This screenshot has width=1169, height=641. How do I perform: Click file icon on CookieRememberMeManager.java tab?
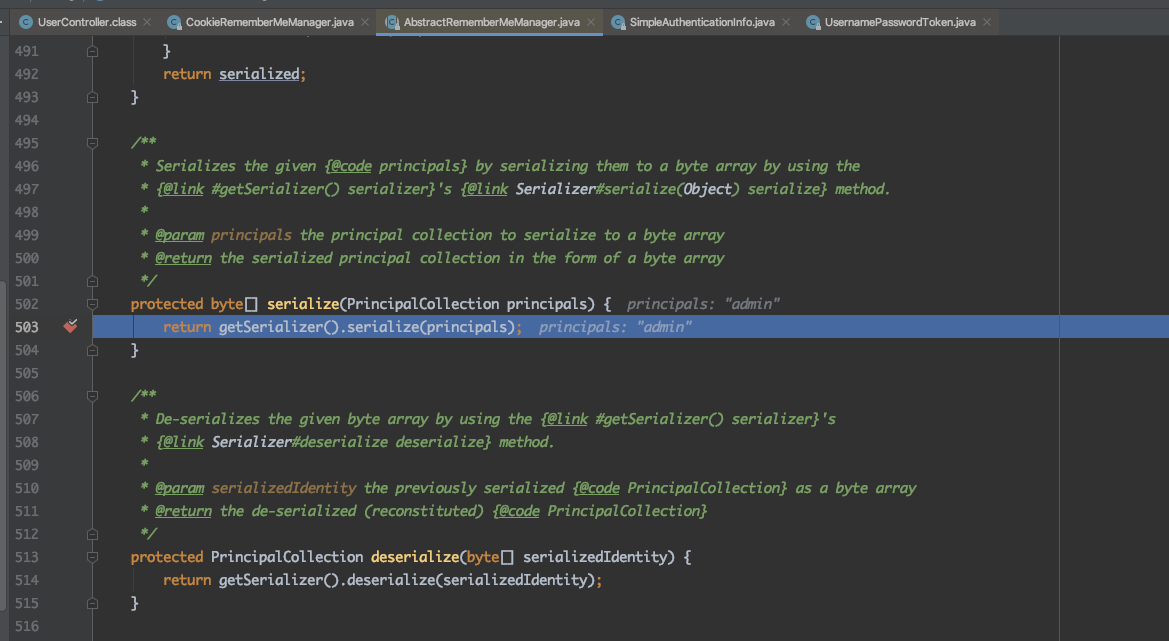coord(174,22)
